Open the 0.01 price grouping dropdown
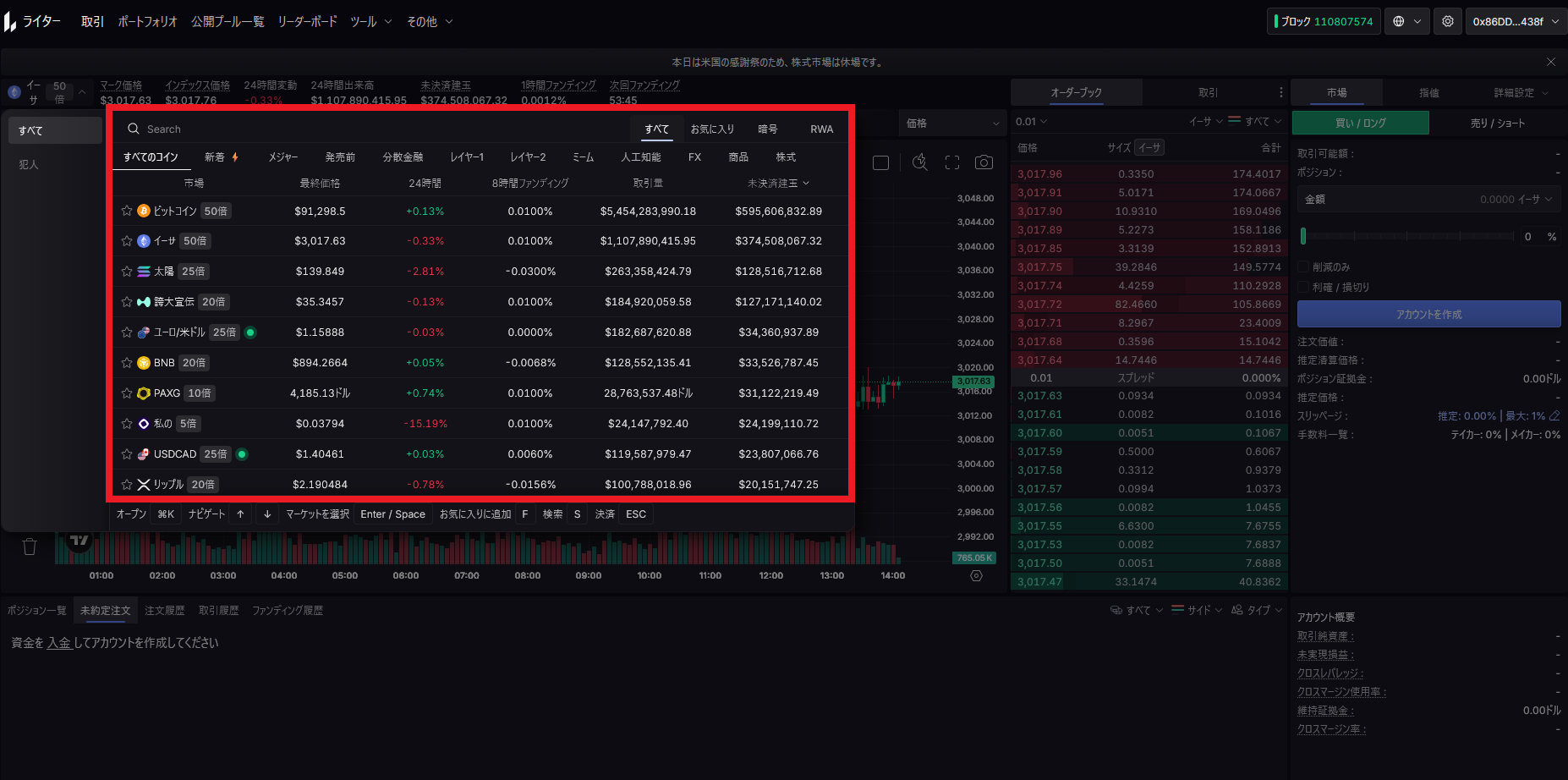Screen dimensions: 1568x780 coord(1031,122)
